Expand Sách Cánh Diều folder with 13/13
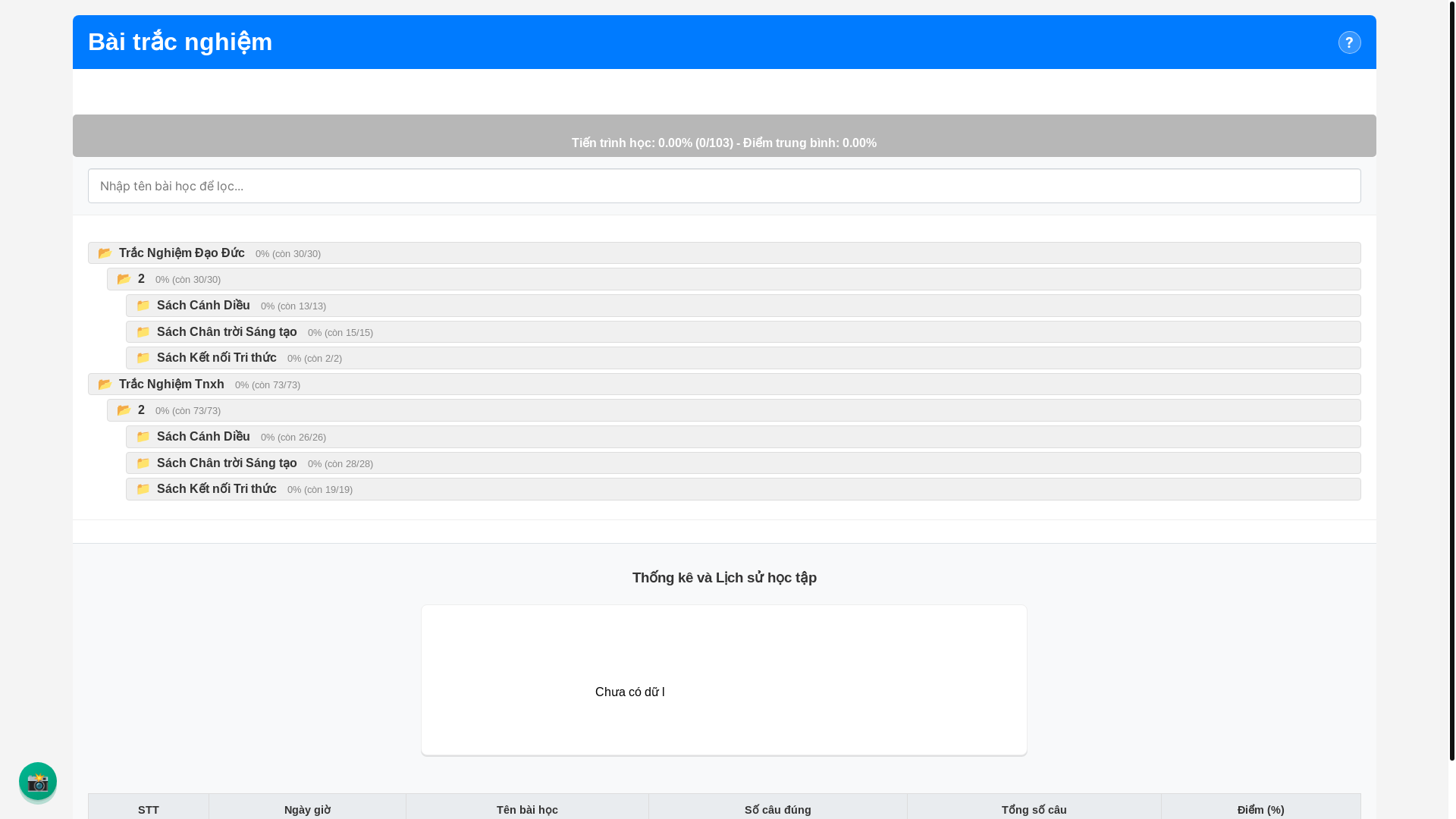 click(743, 306)
